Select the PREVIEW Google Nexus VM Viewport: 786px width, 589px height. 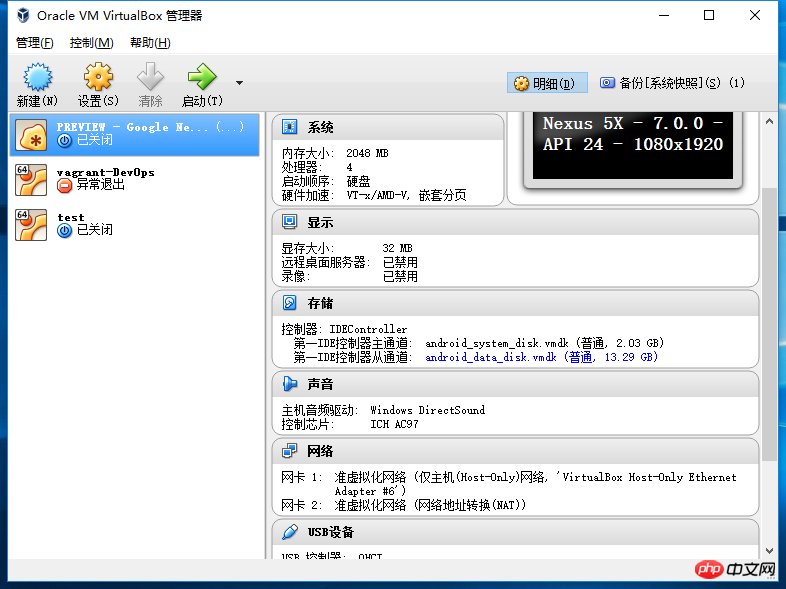coord(134,134)
